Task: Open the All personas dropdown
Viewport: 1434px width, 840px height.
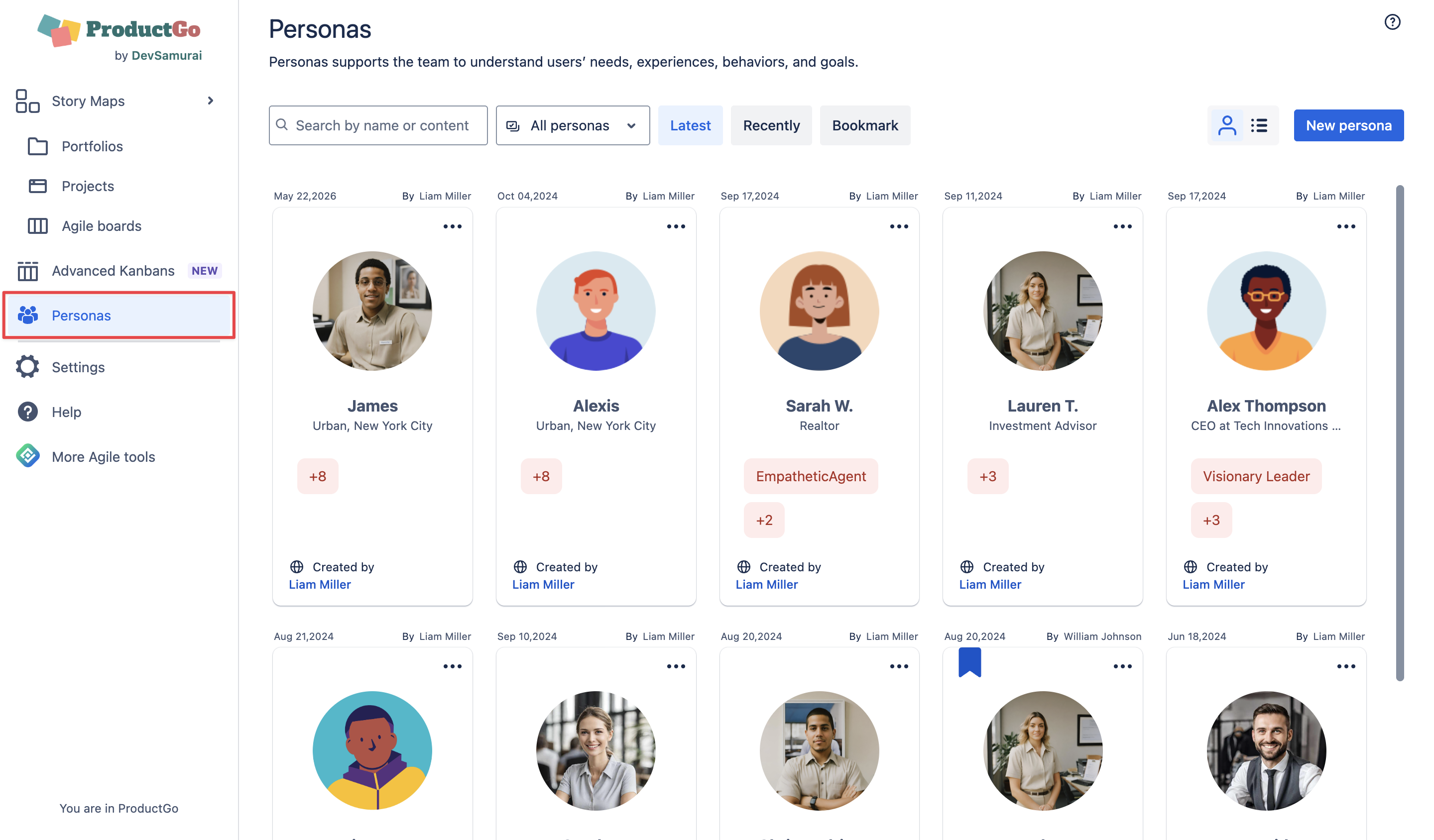Action: (573, 125)
